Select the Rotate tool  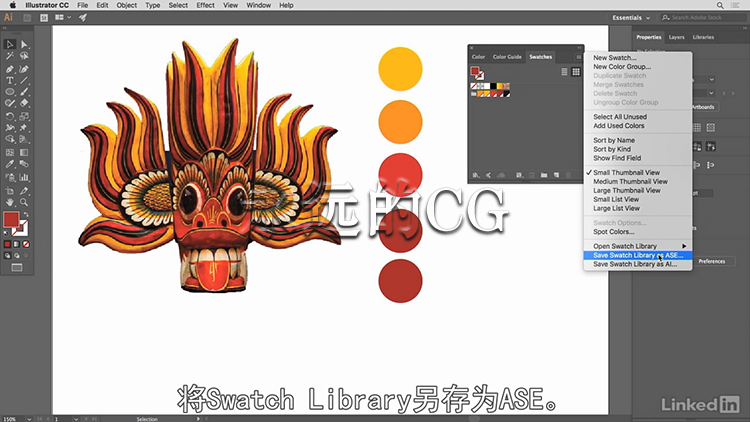[x=10, y=116]
